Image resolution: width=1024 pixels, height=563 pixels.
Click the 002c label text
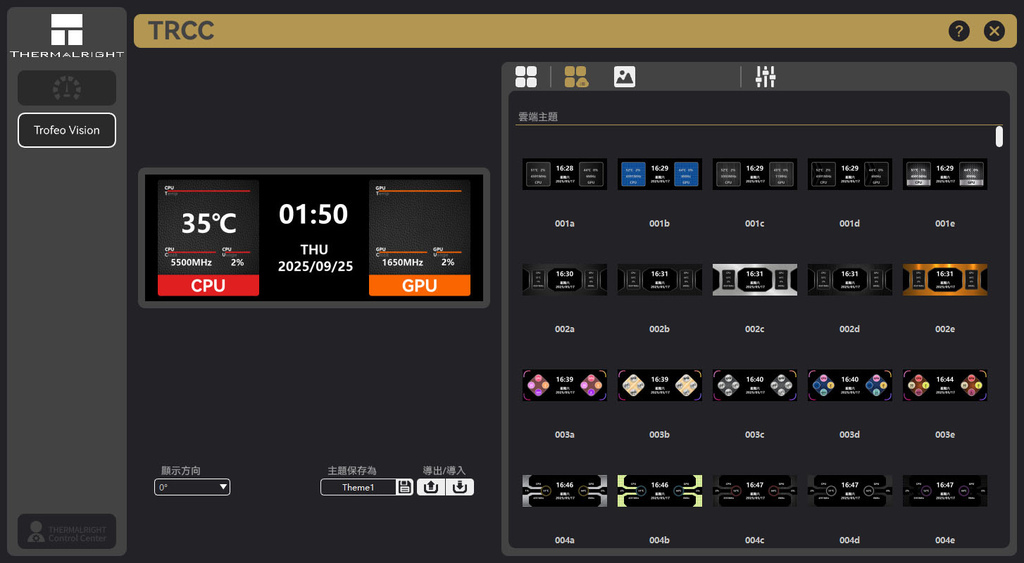click(x=755, y=329)
